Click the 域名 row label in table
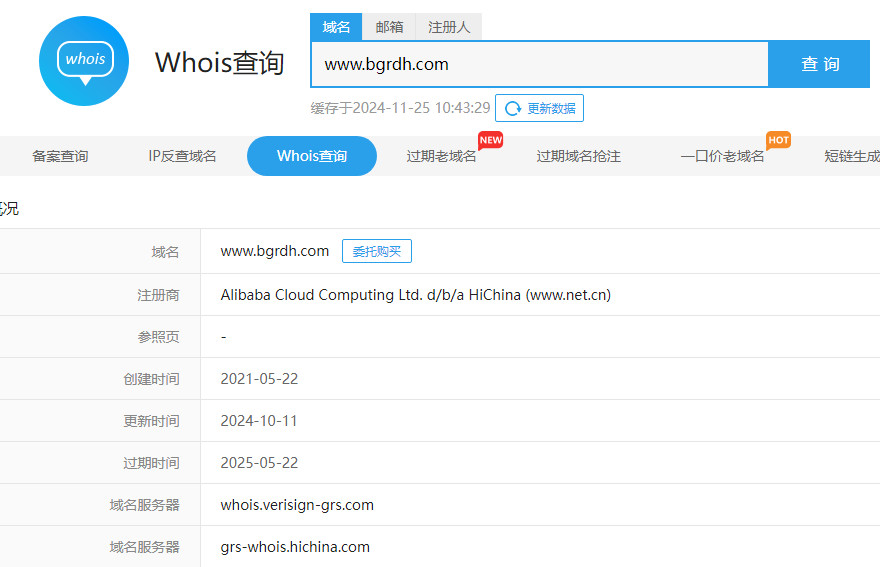880x567 pixels. click(x=165, y=252)
